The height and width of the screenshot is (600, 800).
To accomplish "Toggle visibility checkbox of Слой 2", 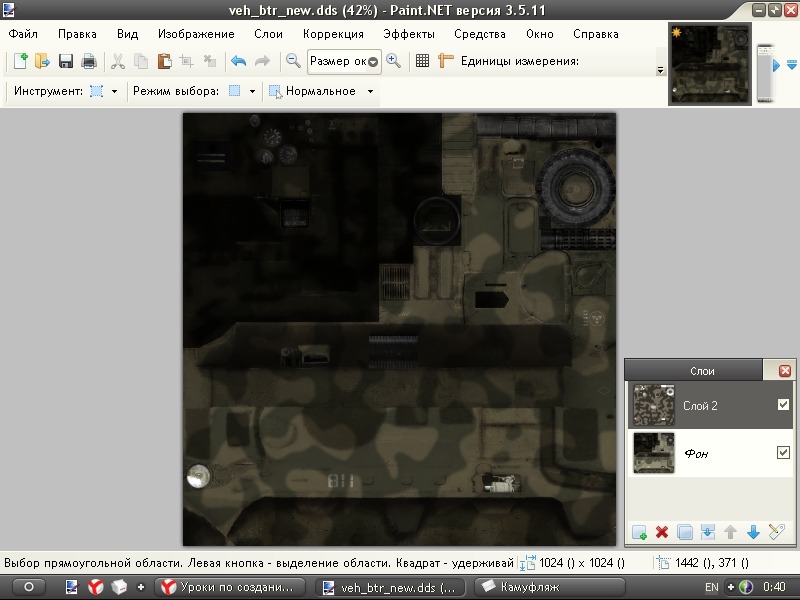I will click(783, 405).
